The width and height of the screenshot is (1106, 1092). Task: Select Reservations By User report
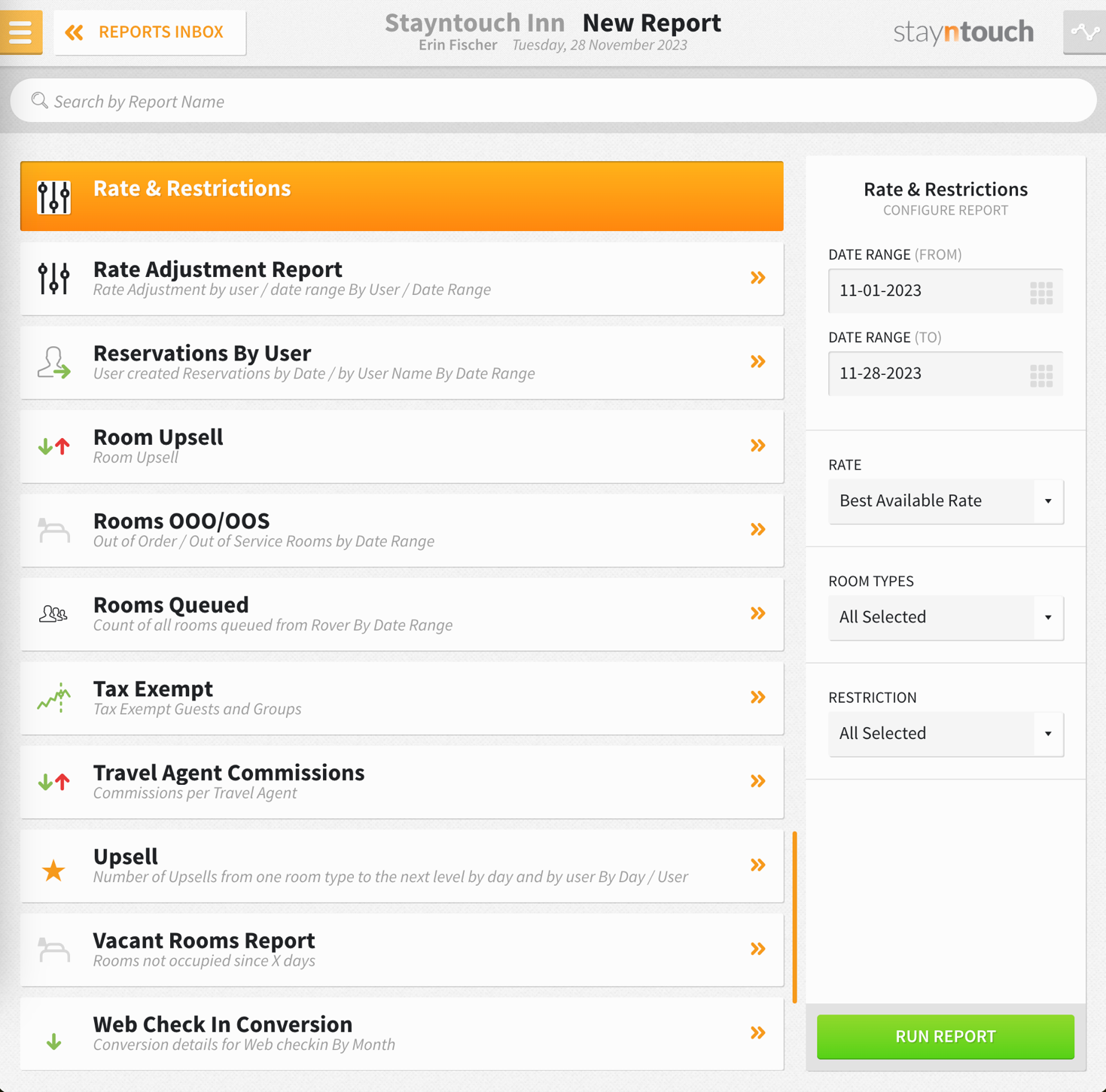coord(402,362)
